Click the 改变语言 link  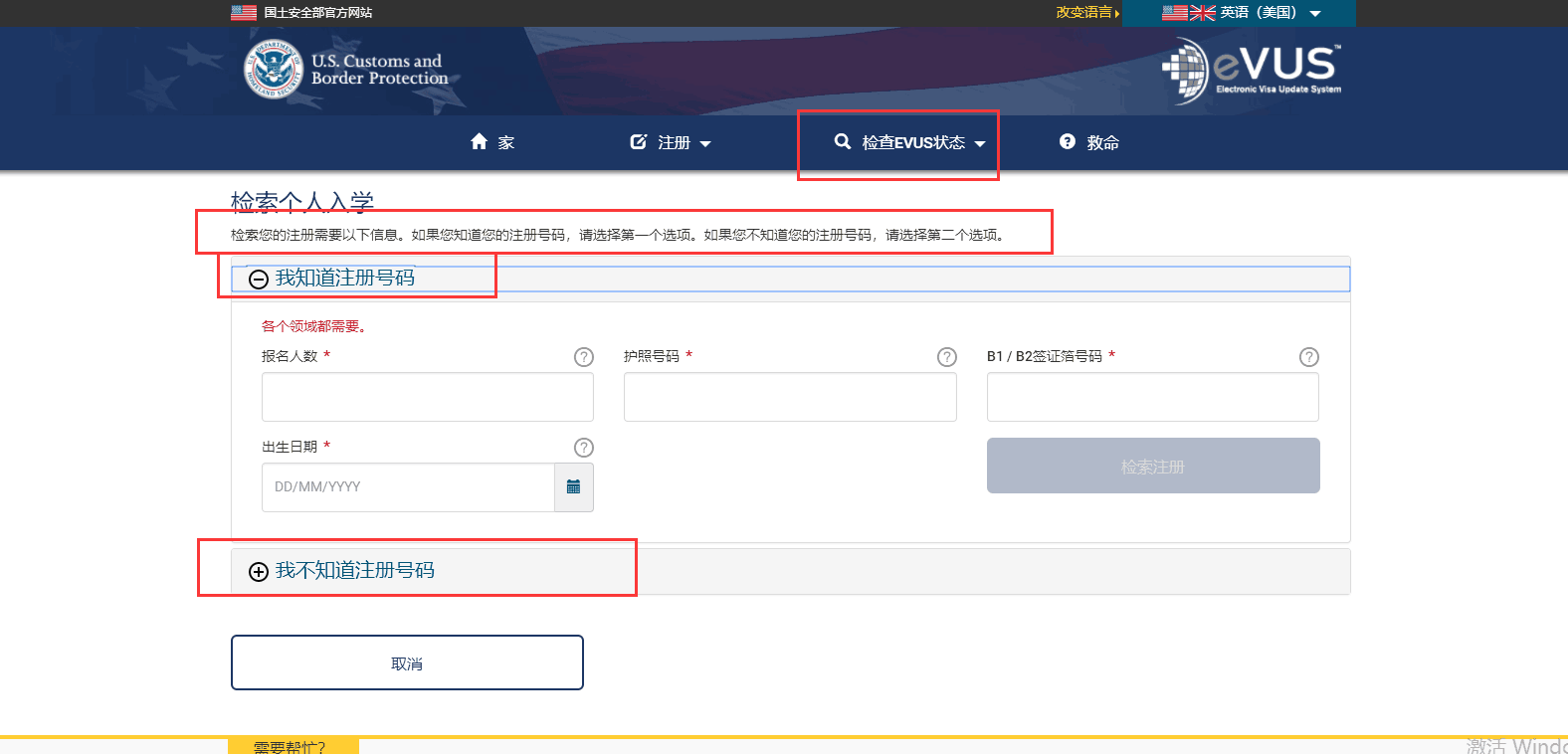point(1087,13)
